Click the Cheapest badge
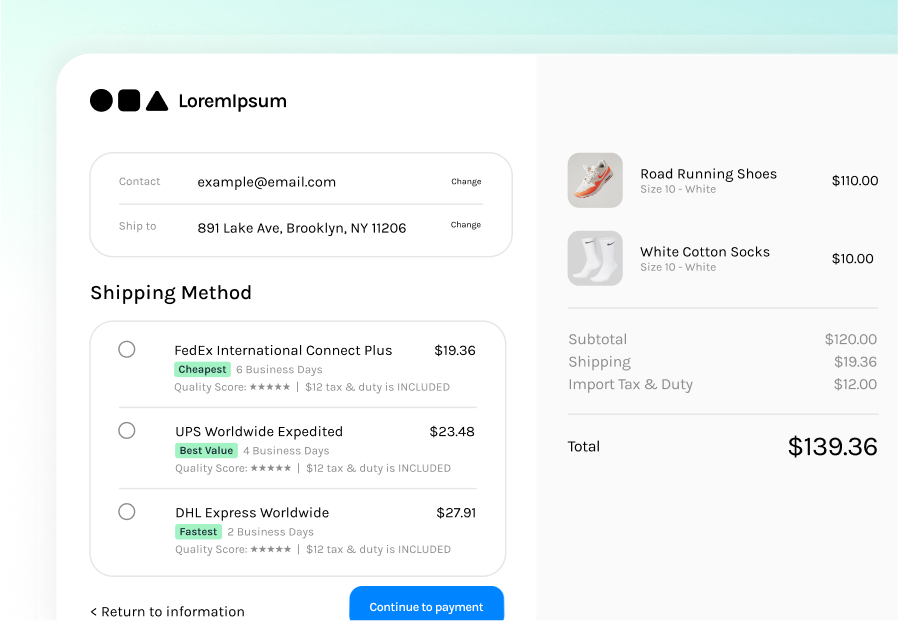898x621 pixels. (x=202, y=370)
